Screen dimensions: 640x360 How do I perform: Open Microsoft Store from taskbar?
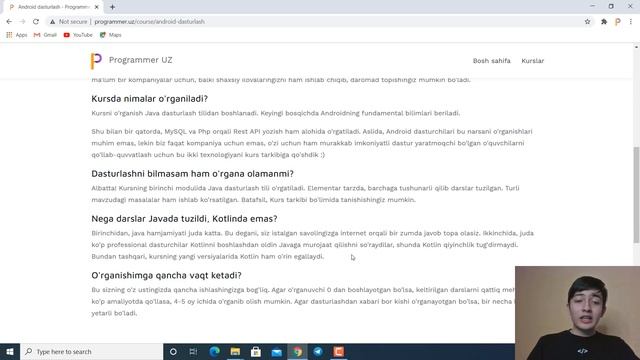256,351
